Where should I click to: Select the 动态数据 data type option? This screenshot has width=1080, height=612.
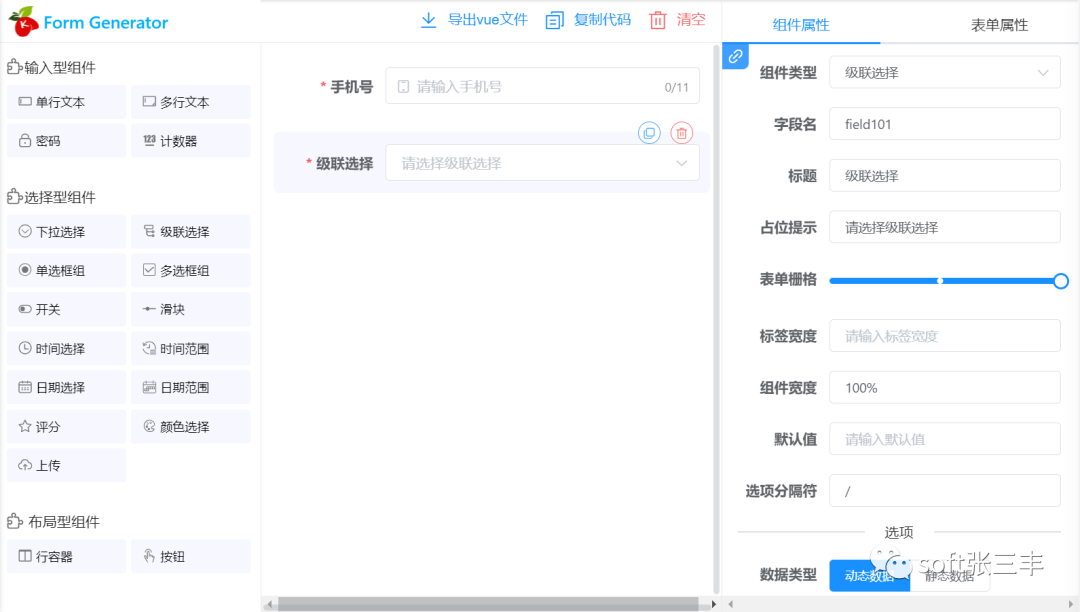(869, 575)
